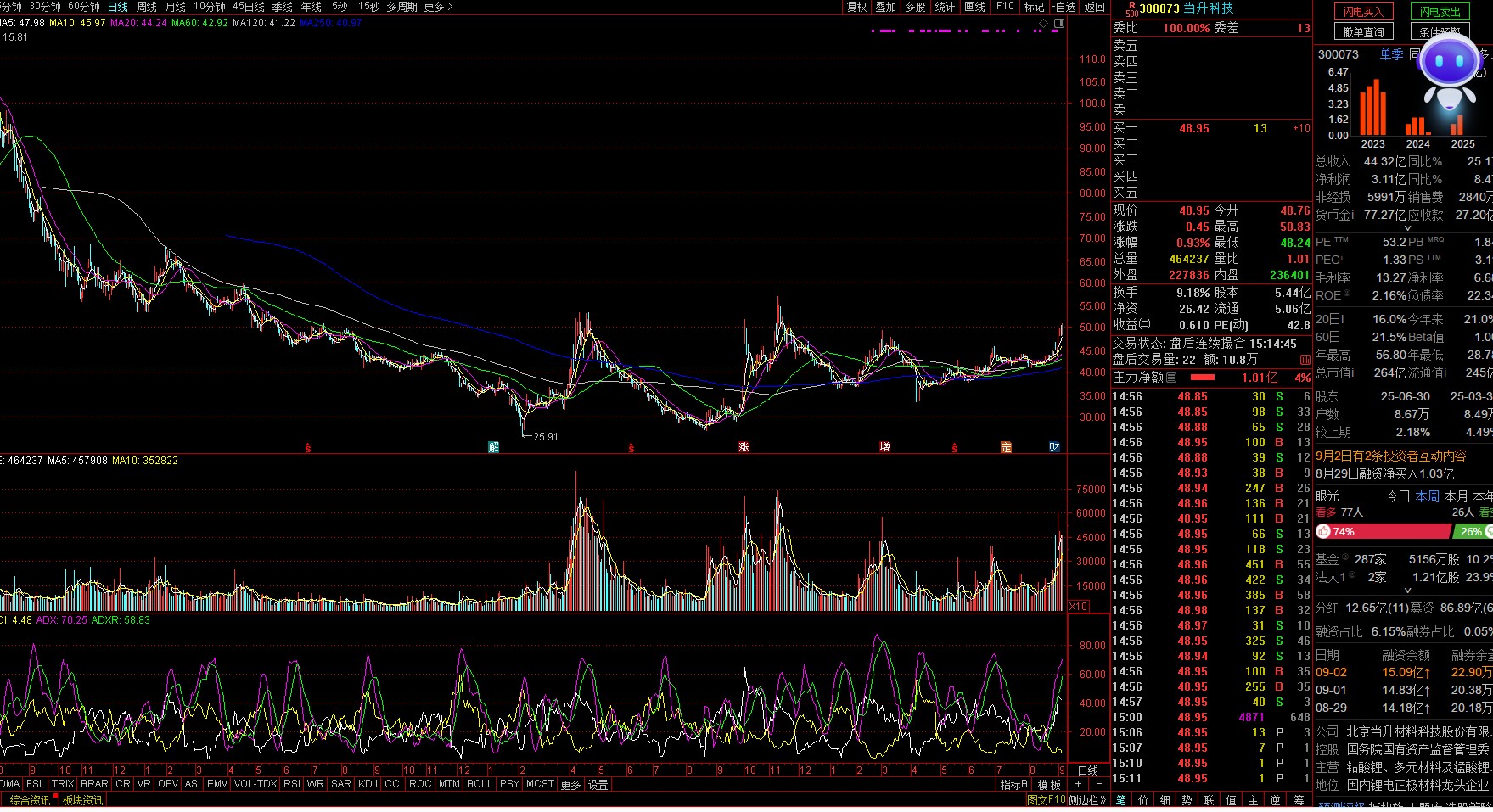Click 返回 to go back
The image size is (1493, 812).
(1095, 7)
